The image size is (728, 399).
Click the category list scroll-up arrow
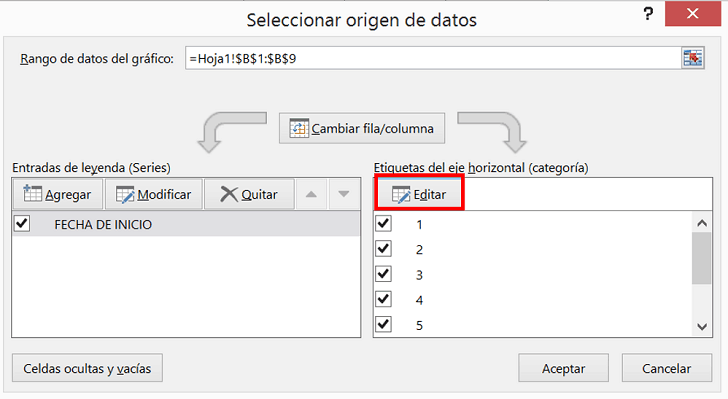pyautogui.click(x=702, y=223)
